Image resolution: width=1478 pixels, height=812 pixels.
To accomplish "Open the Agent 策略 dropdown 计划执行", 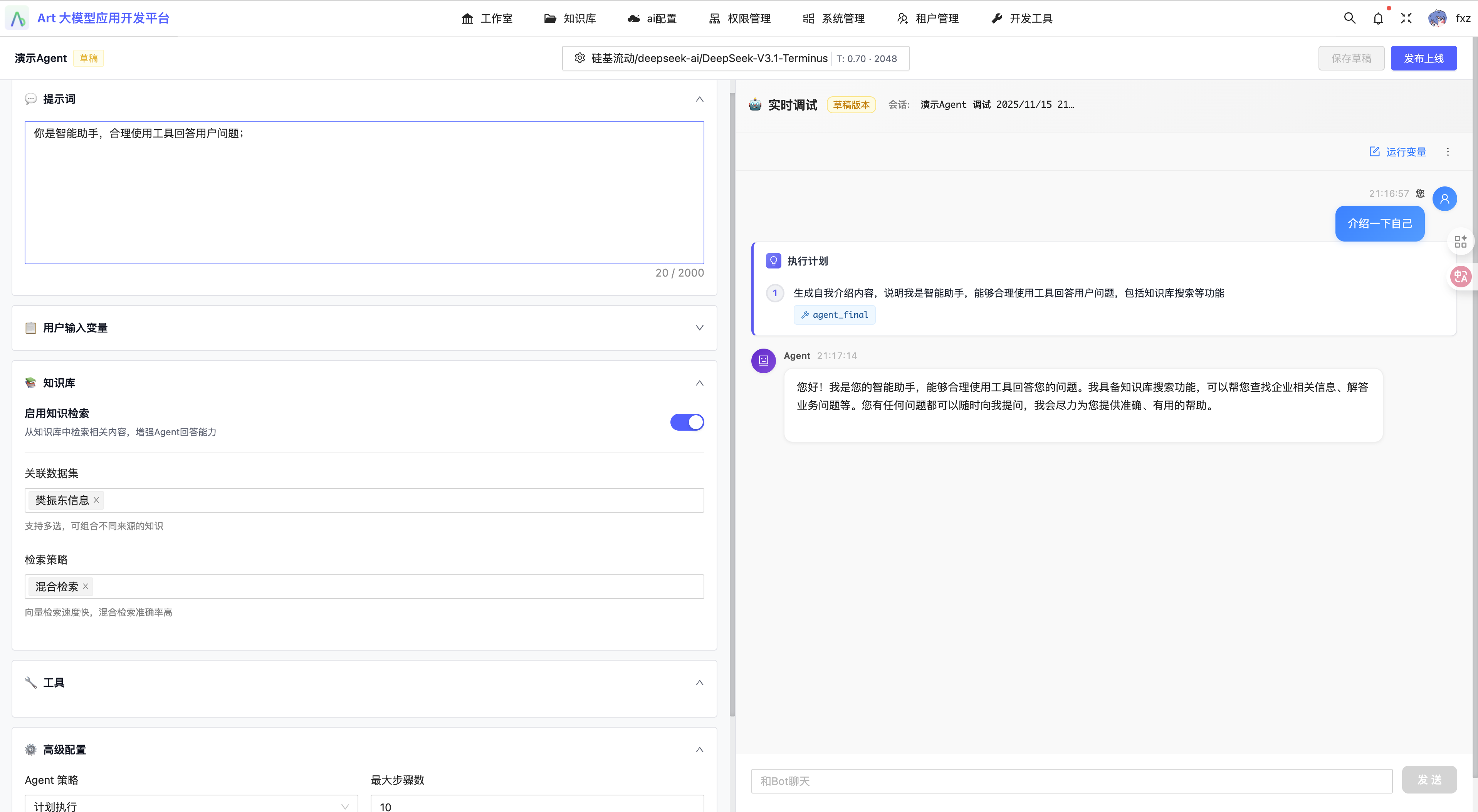I will point(191,806).
